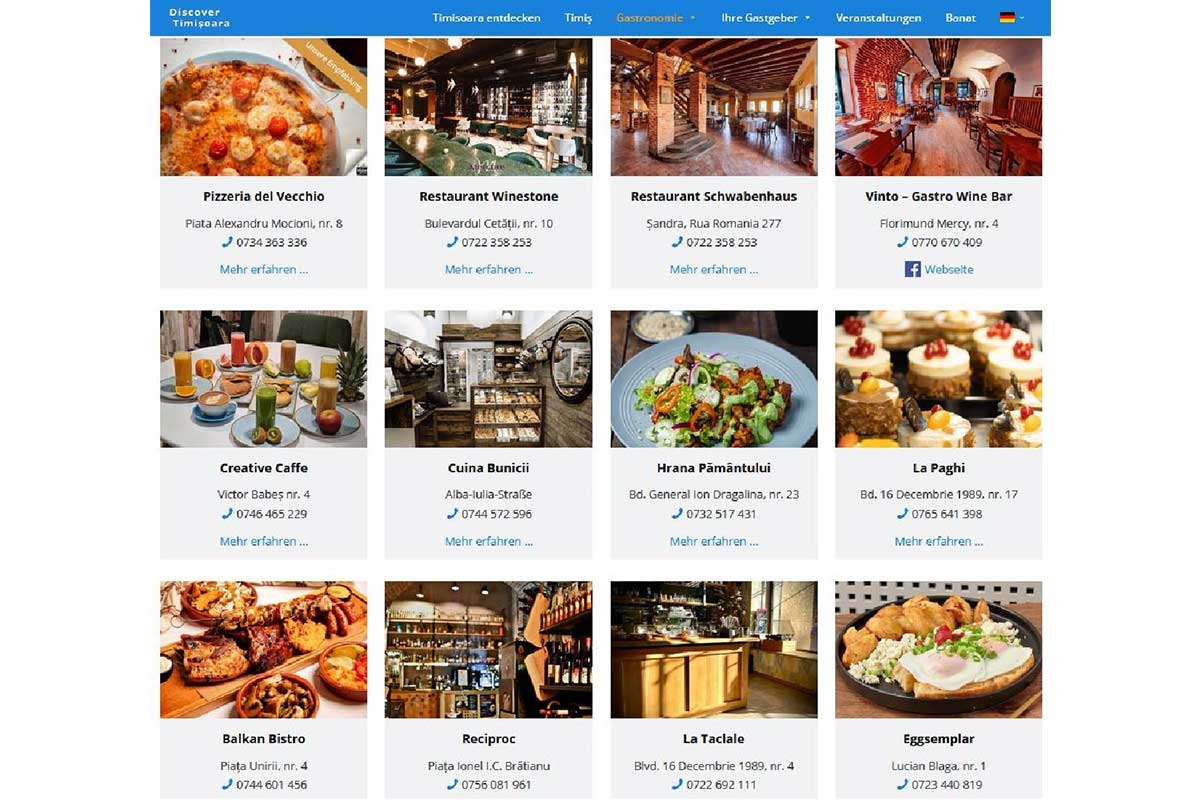Click the Facebook icon under Vinto – Gastro Wine Bar
The image size is (1200, 800).
[x=912, y=269]
